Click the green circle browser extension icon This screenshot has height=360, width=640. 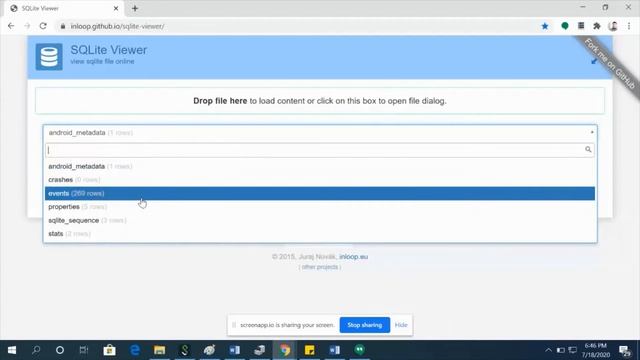tap(565, 26)
